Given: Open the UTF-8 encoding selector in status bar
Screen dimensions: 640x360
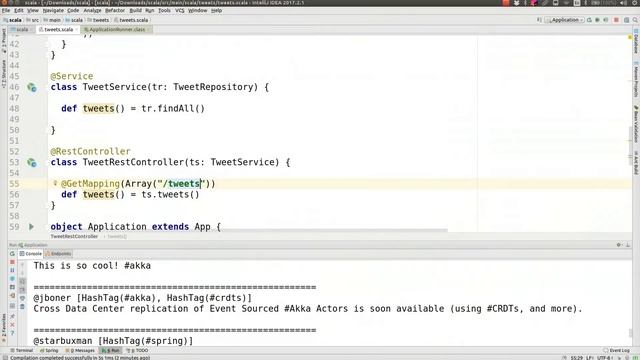Looking at the screenshot, I should (604, 358).
